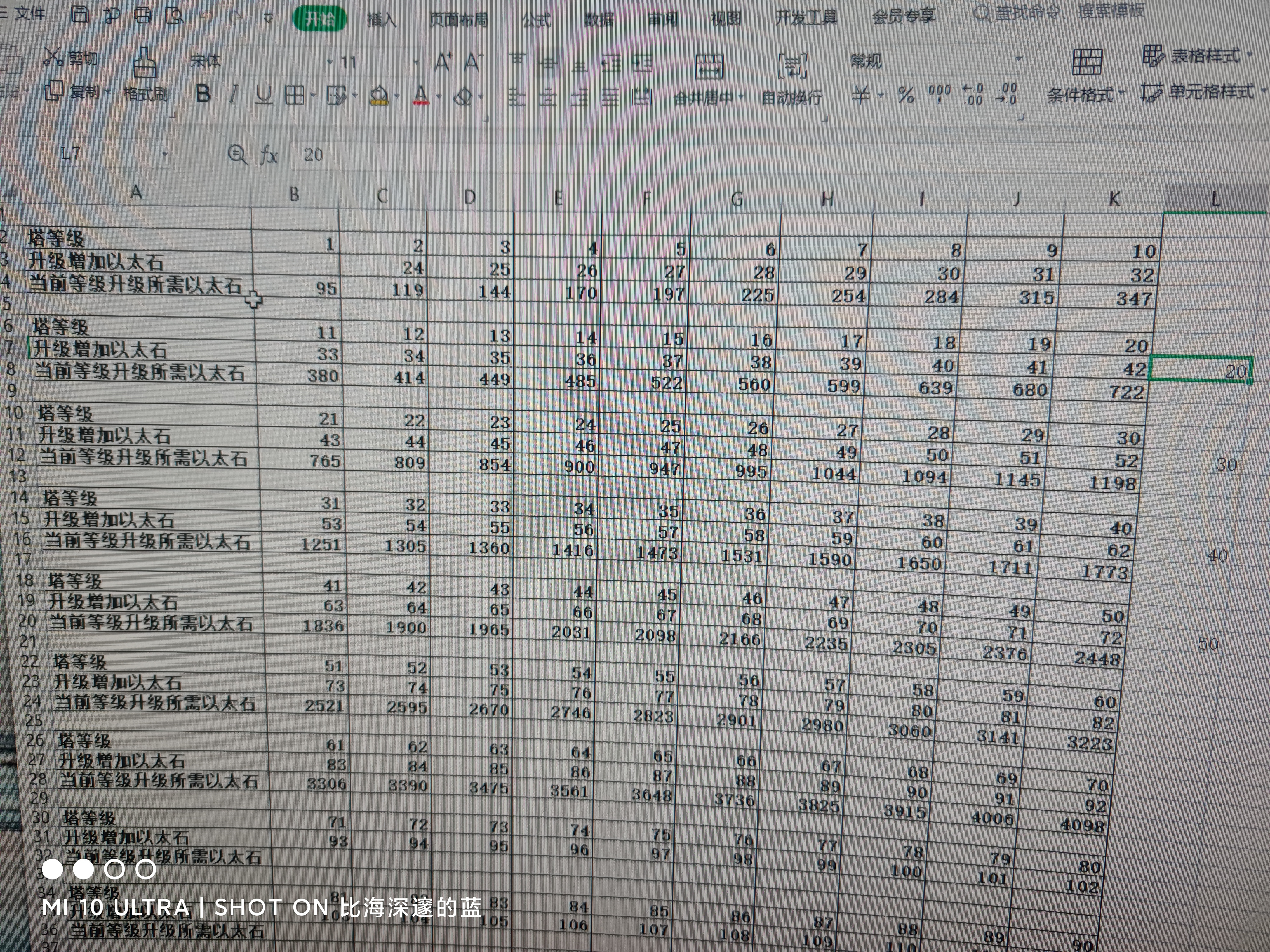Apply the yellow fill color bucket

point(379,95)
